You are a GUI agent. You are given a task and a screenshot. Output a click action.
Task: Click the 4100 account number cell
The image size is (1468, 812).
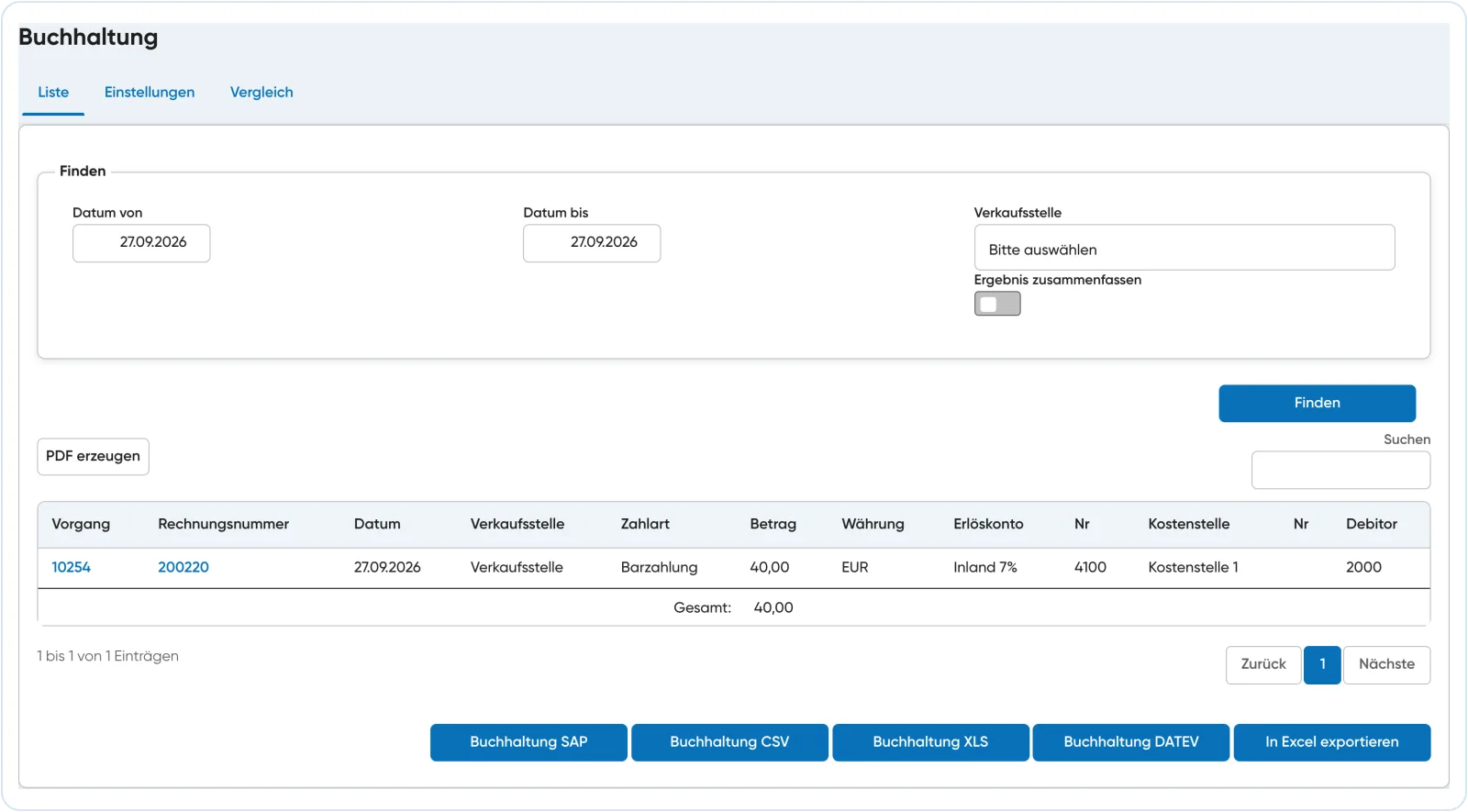pyautogui.click(x=1090, y=568)
